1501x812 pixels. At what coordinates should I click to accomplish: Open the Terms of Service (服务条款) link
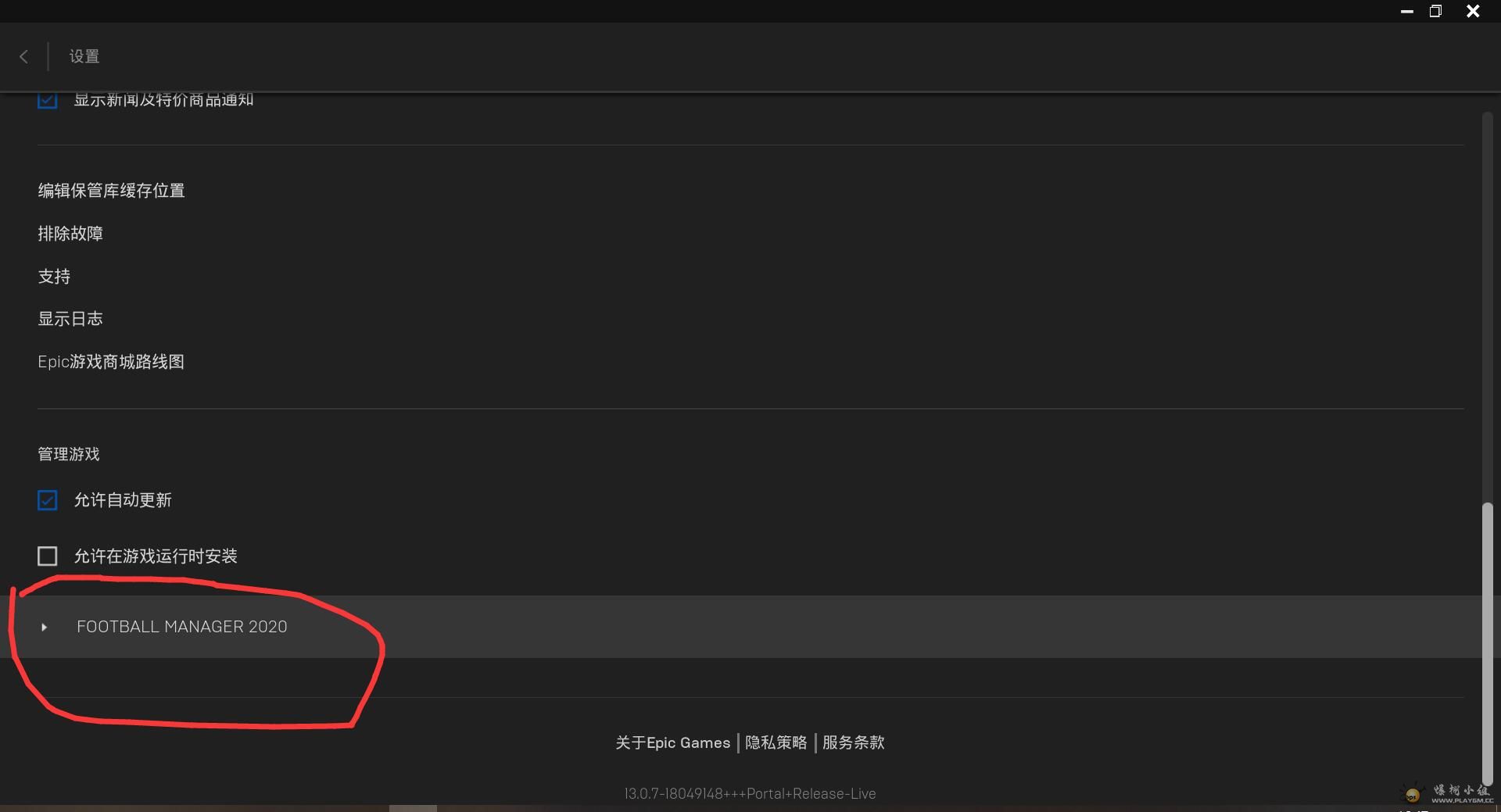[x=854, y=742]
